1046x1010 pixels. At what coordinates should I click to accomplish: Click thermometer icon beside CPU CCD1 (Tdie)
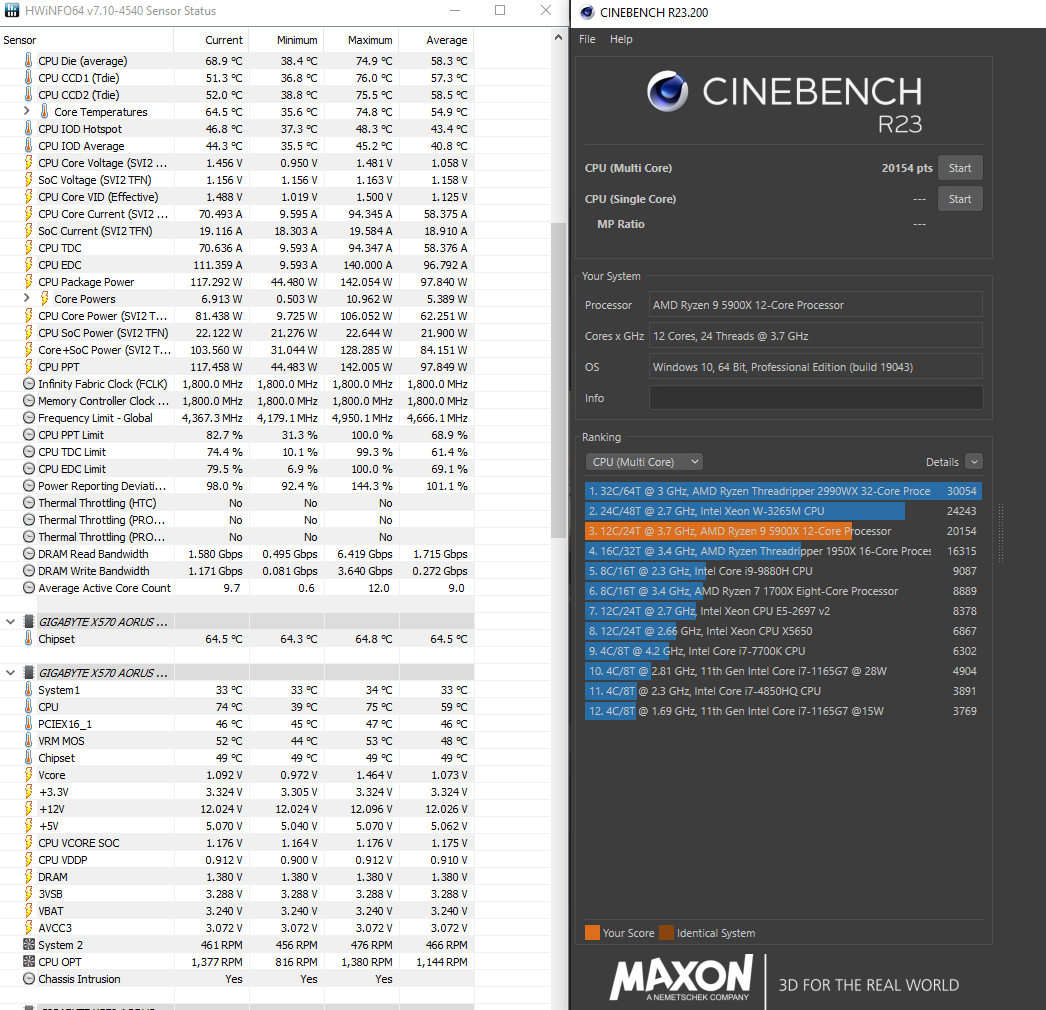coord(28,77)
